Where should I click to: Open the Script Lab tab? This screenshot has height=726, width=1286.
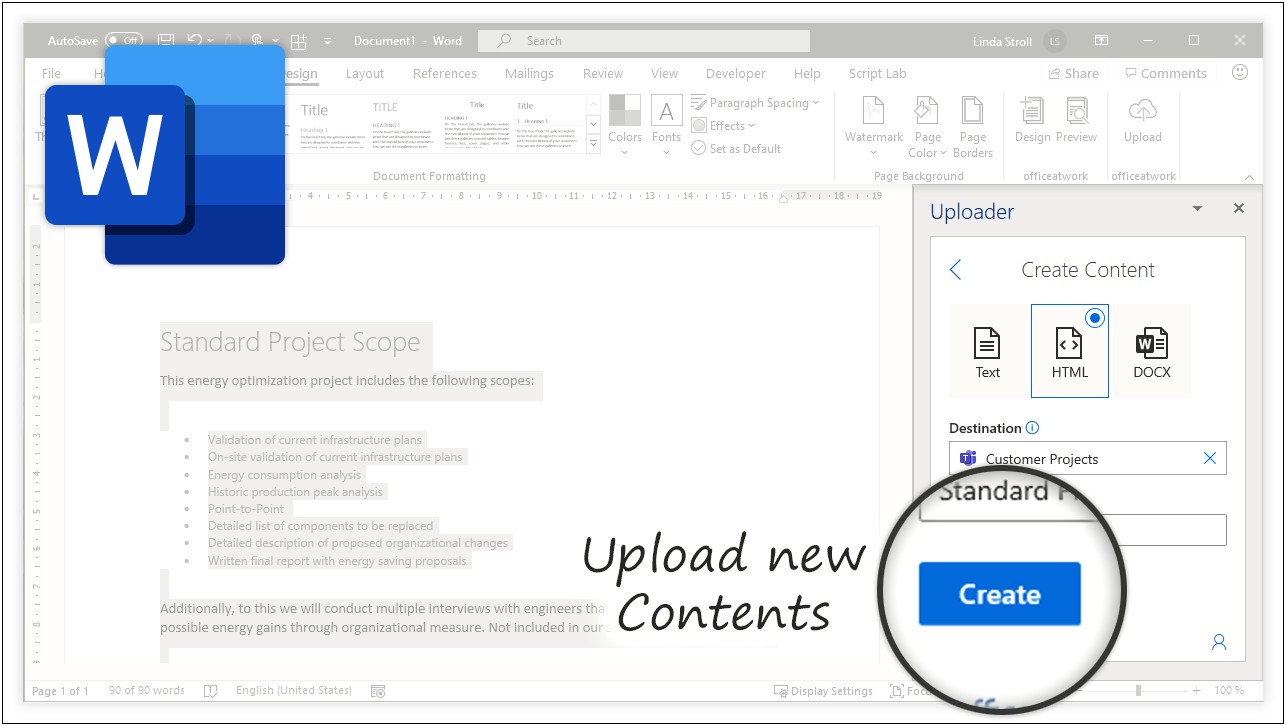click(878, 73)
